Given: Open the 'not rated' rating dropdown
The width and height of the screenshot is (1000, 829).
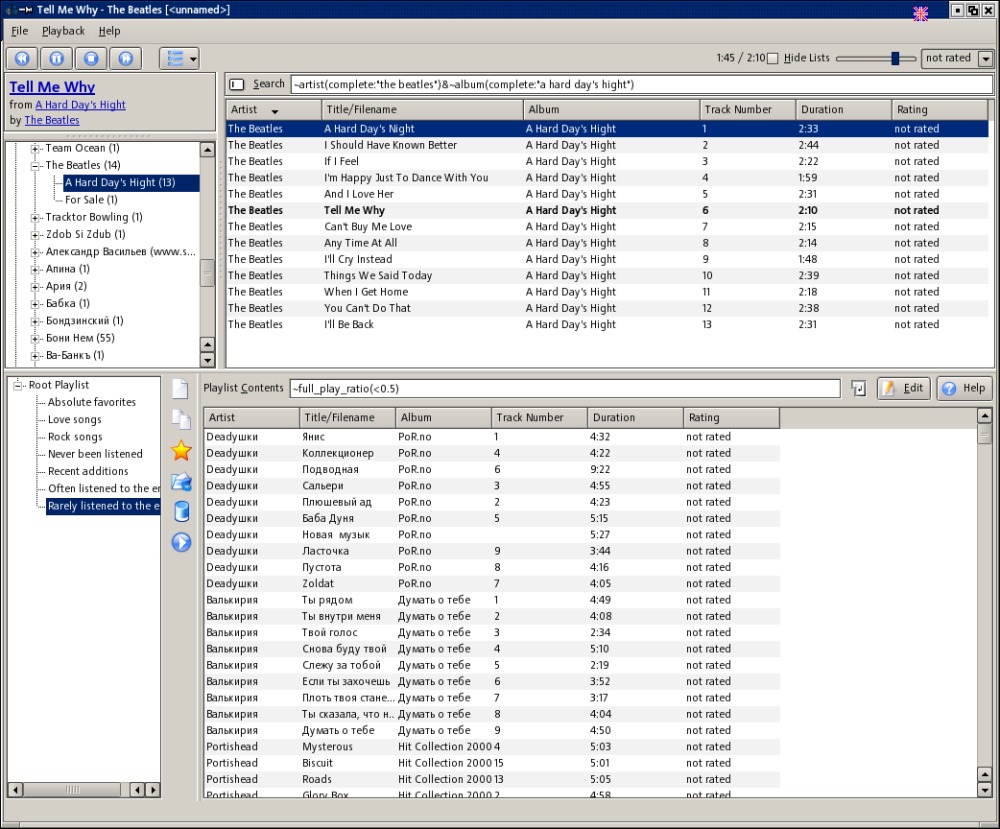Looking at the screenshot, I should click(x=957, y=58).
